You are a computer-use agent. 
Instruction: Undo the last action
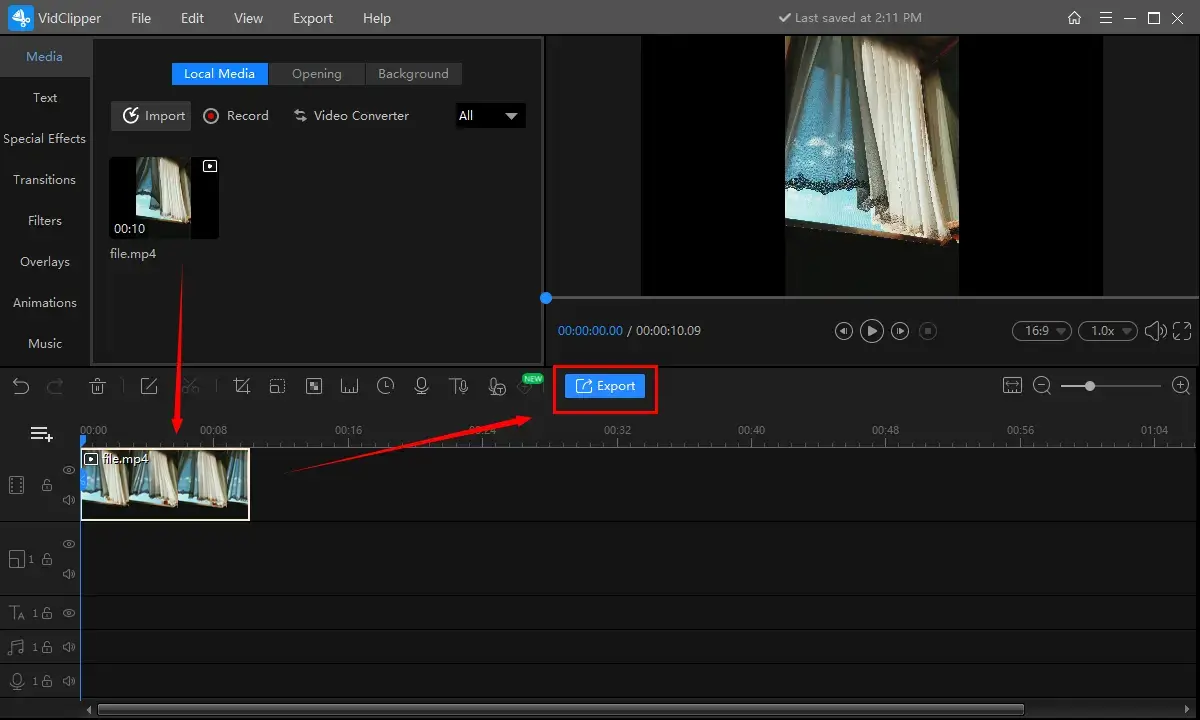(x=21, y=386)
